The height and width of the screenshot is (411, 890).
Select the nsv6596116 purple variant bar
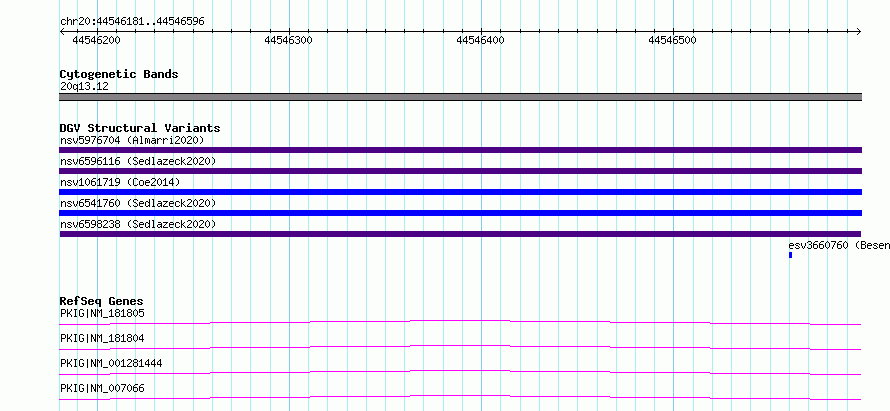(460, 171)
